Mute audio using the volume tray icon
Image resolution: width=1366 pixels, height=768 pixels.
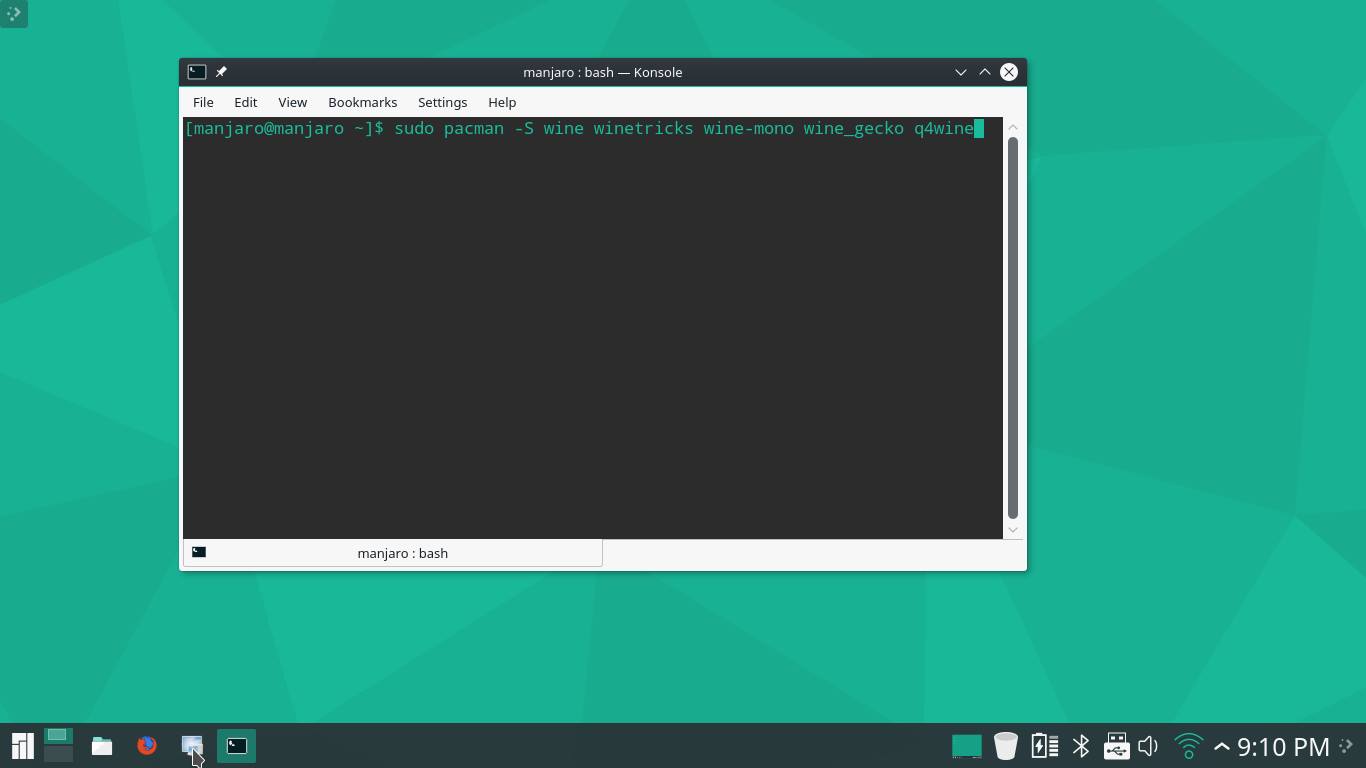click(1148, 745)
